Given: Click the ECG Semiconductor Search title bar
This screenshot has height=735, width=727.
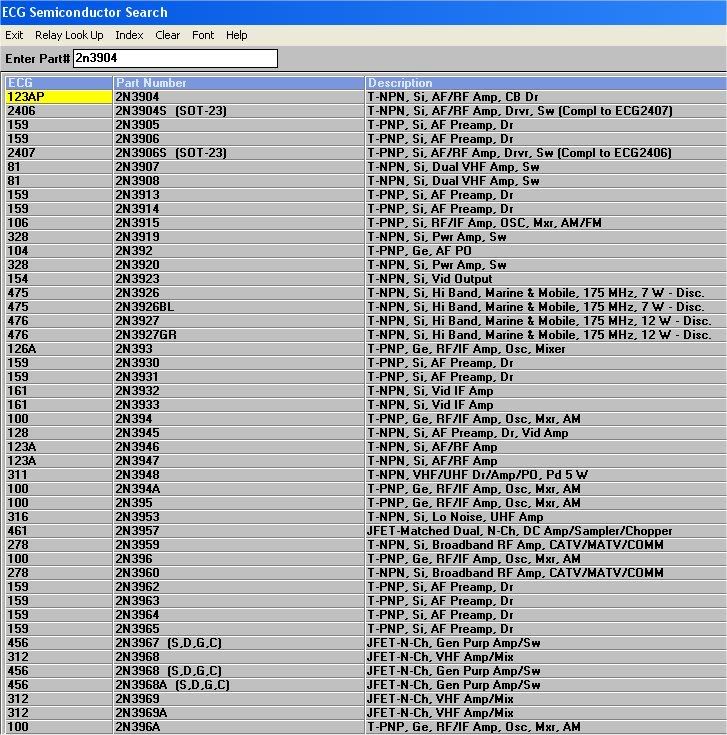Looking at the screenshot, I should click(x=363, y=12).
